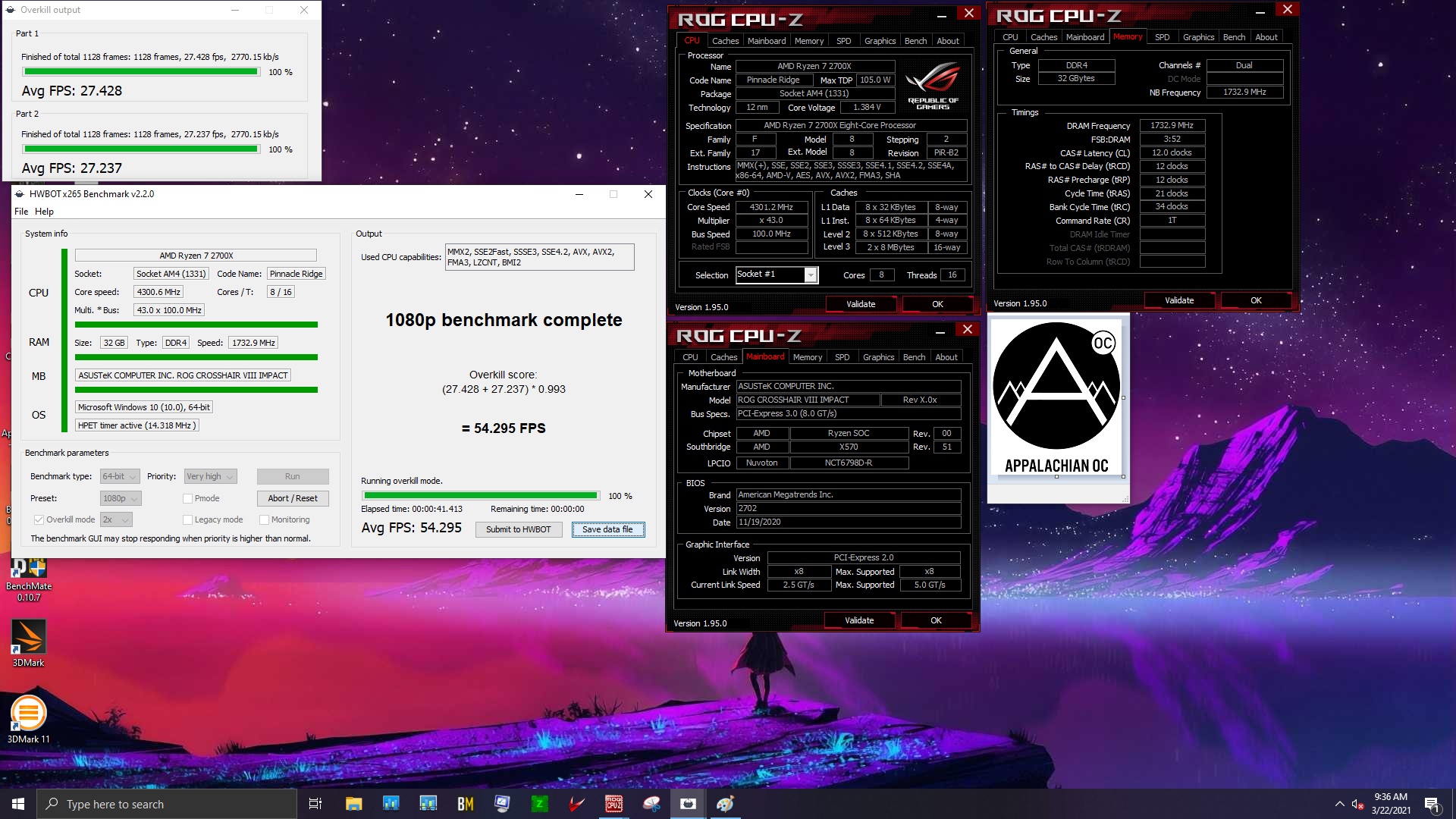Screen dimensions: 1456x819
Task: Toggle the Overkill mode checkbox
Action: pos(39,520)
